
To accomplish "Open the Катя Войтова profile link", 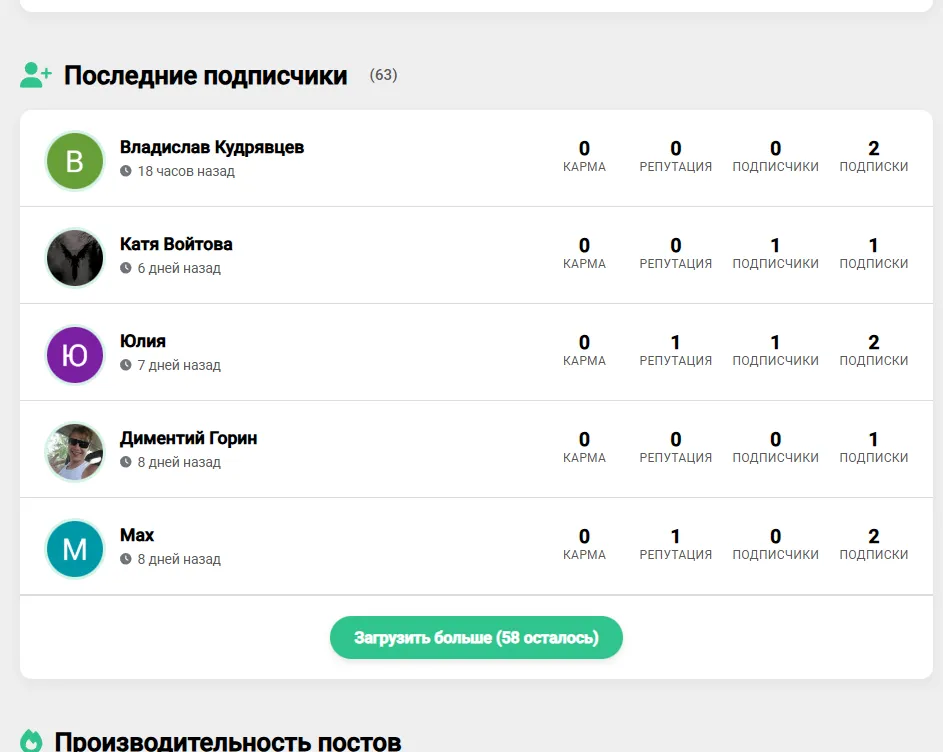I will pyautogui.click(x=176, y=244).
